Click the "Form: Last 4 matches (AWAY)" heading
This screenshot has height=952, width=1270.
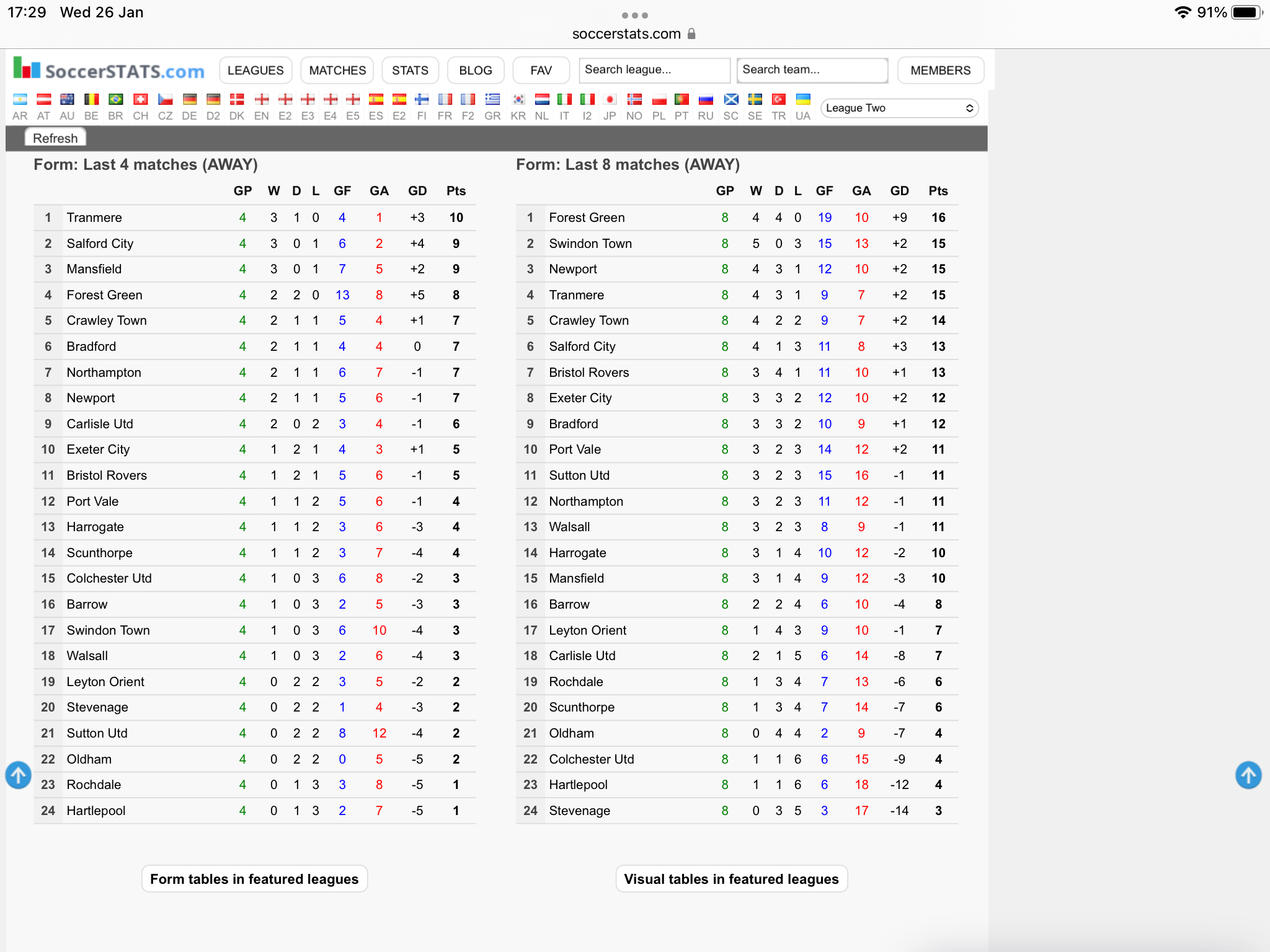[x=146, y=164]
